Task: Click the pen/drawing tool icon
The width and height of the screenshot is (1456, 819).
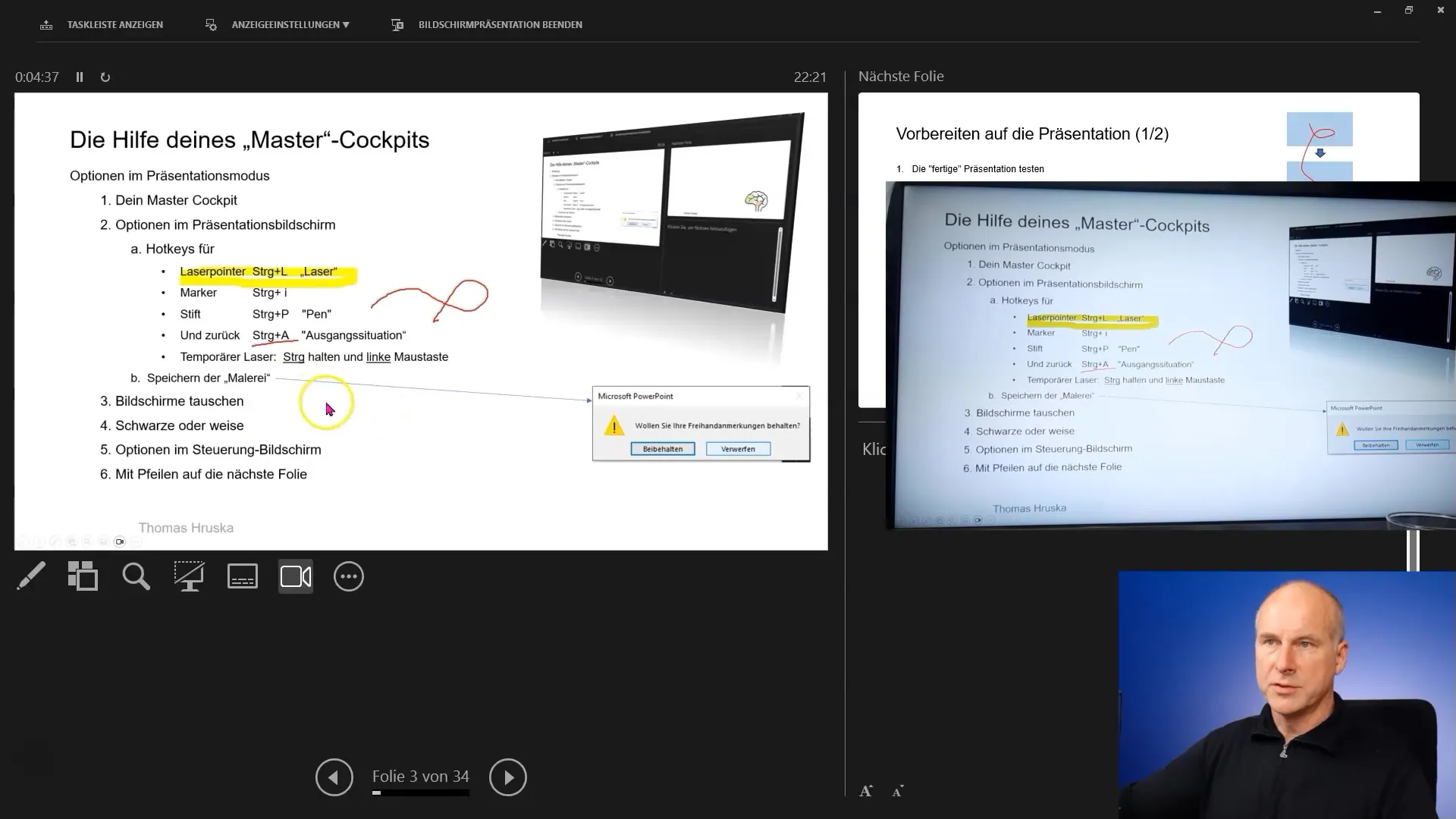Action: (30, 577)
